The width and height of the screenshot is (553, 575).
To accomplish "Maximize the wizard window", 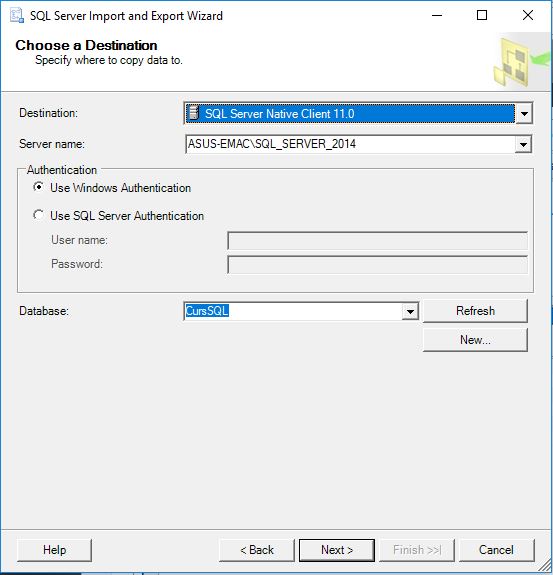I will click(482, 15).
